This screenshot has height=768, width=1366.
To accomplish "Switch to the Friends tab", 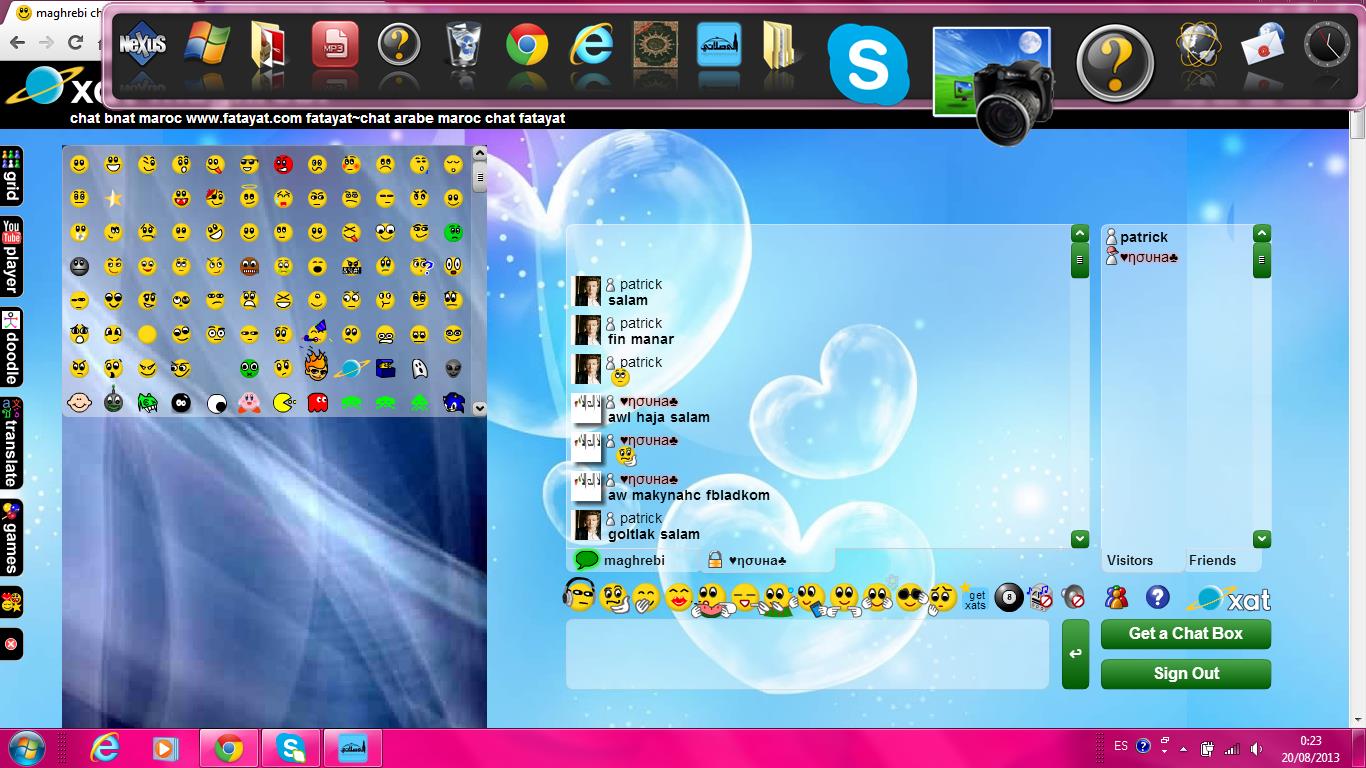I will 1212,561.
